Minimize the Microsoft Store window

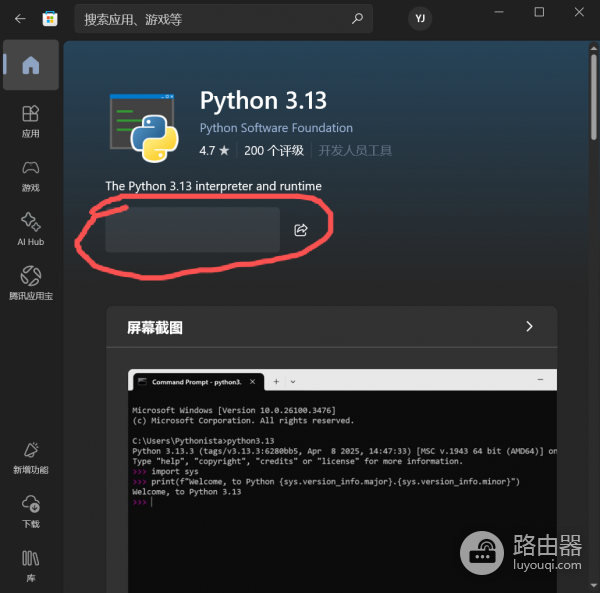coord(499,12)
